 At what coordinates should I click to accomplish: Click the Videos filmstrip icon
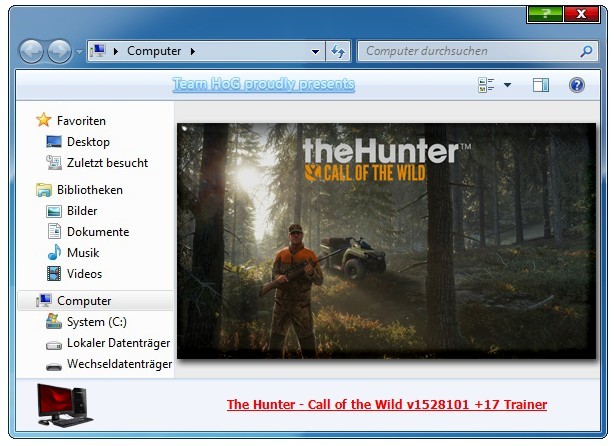coord(54,274)
